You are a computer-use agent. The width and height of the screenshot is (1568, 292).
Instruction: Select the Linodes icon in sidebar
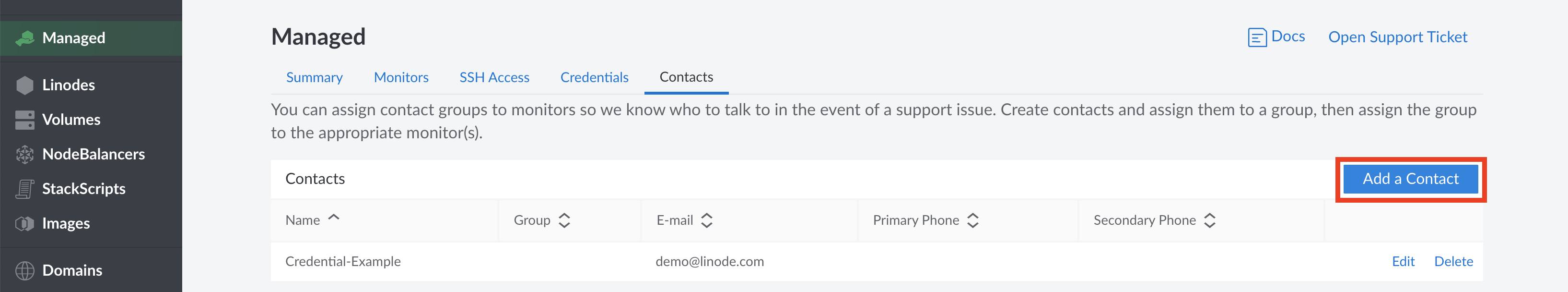[24, 85]
